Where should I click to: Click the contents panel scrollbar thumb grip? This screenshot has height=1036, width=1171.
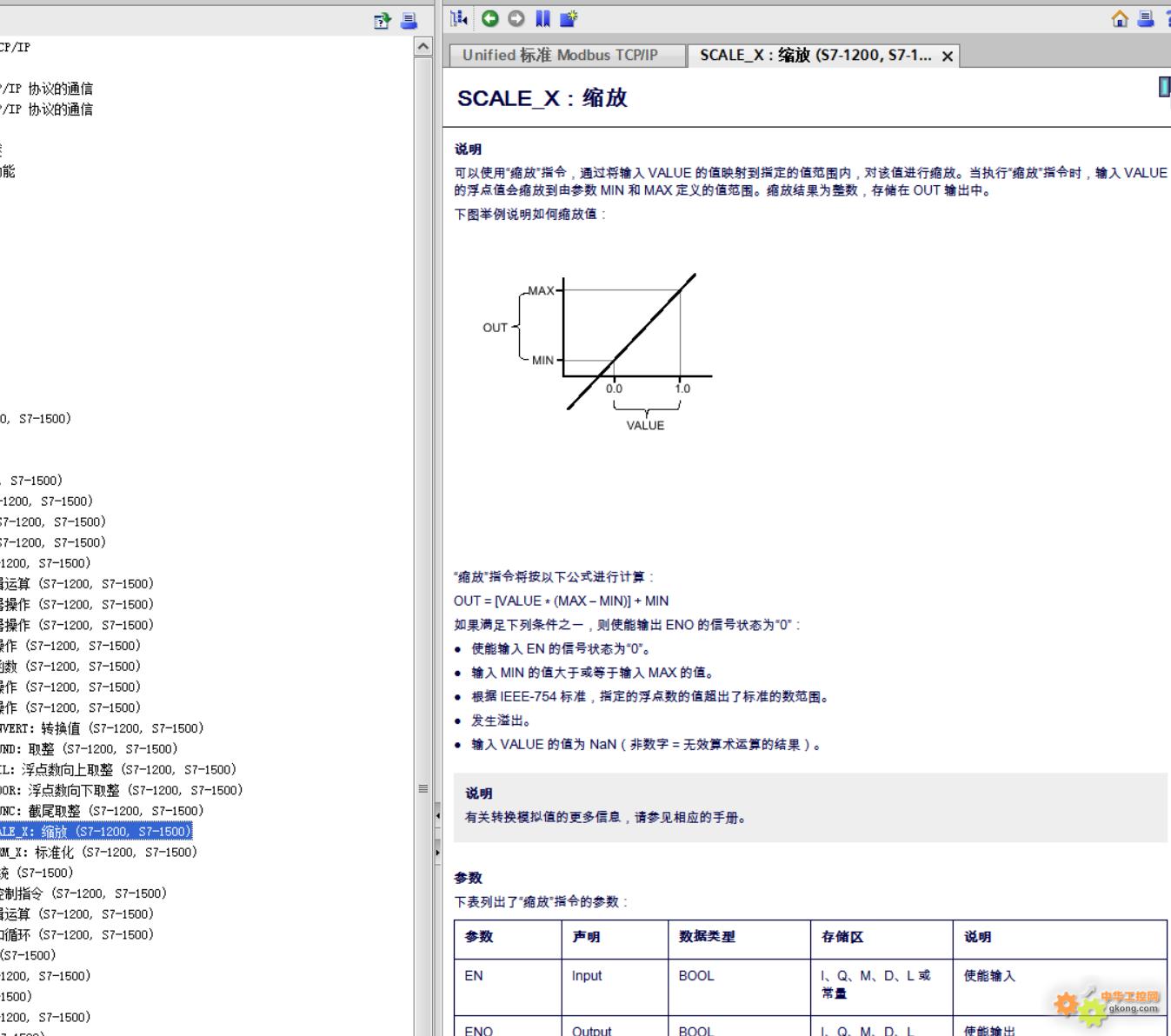[423, 789]
